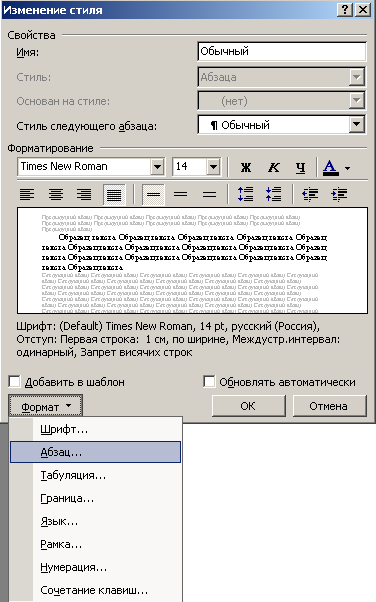
Task: Set 1.5 line spacing
Action: tap(181, 194)
